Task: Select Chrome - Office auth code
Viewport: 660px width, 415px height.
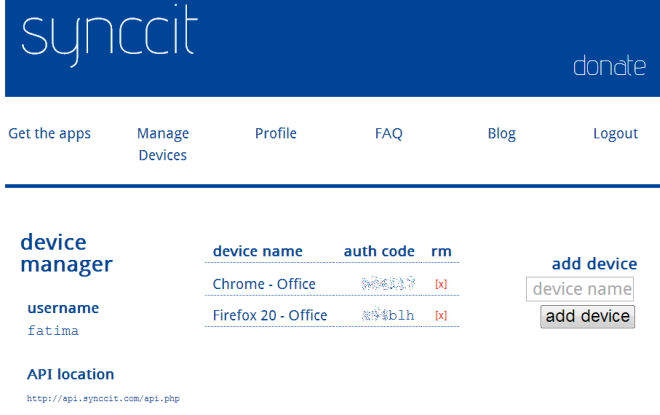Action: pos(388,284)
